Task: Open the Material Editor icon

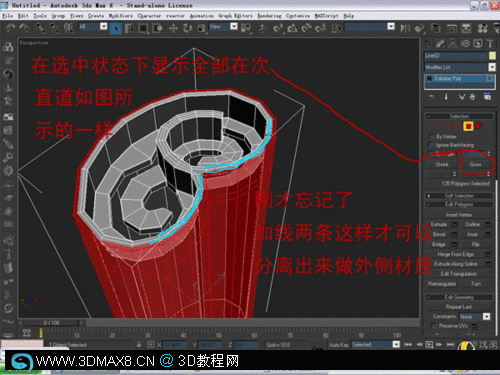Action: 482,28
